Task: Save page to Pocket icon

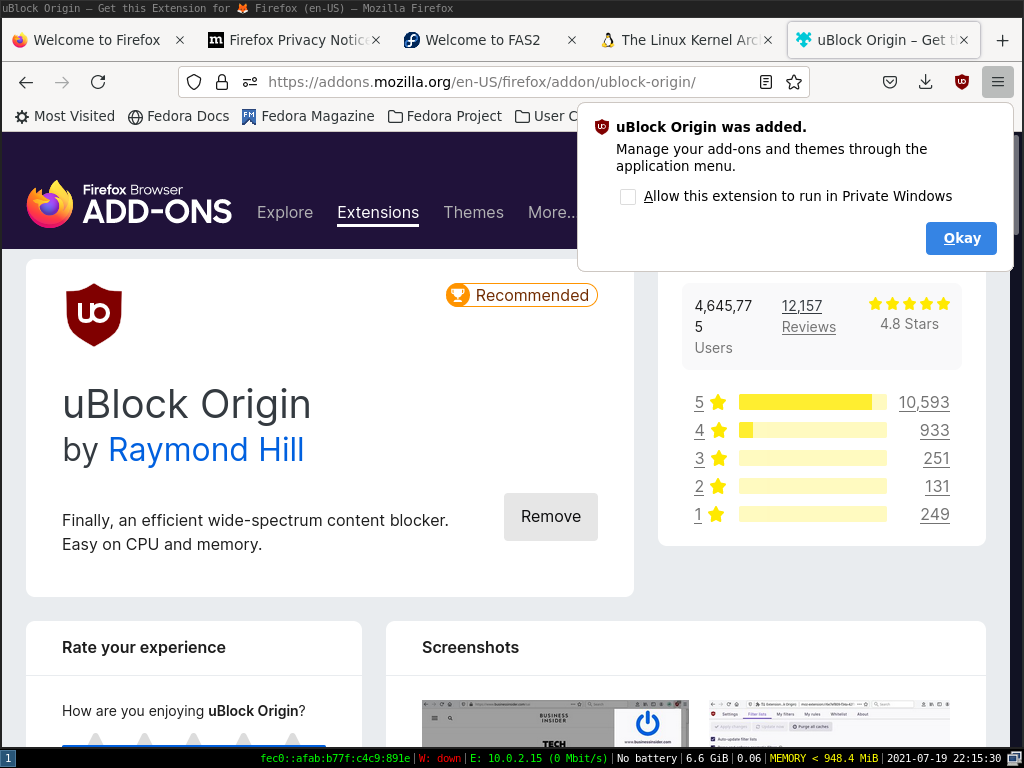Action: tap(889, 82)
